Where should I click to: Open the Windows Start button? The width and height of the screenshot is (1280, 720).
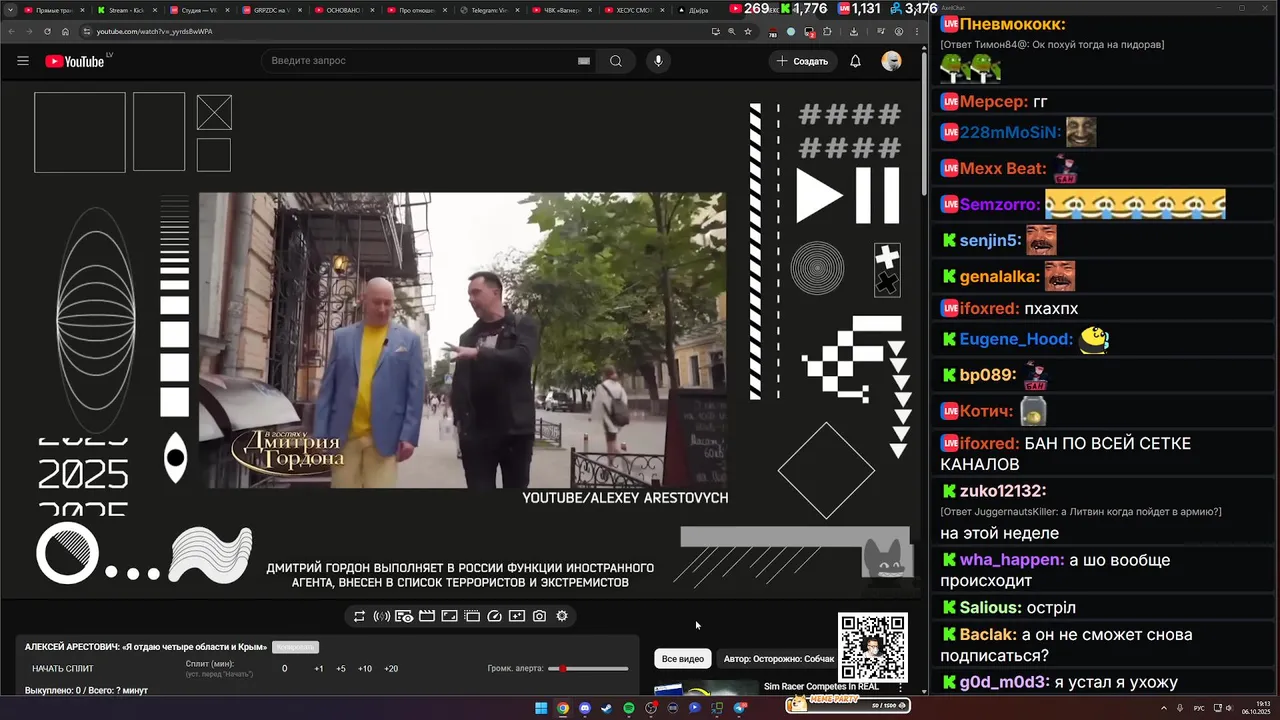[541, 708]
